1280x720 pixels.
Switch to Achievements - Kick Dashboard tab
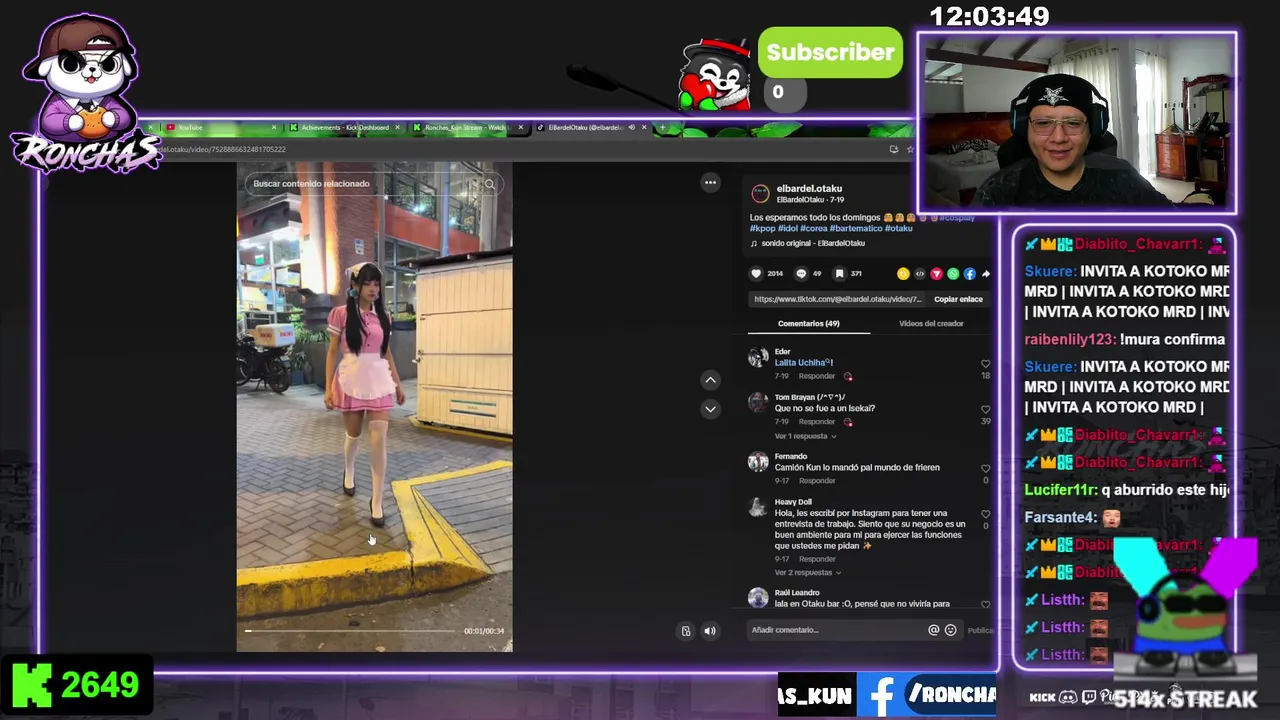coord(345,127)
